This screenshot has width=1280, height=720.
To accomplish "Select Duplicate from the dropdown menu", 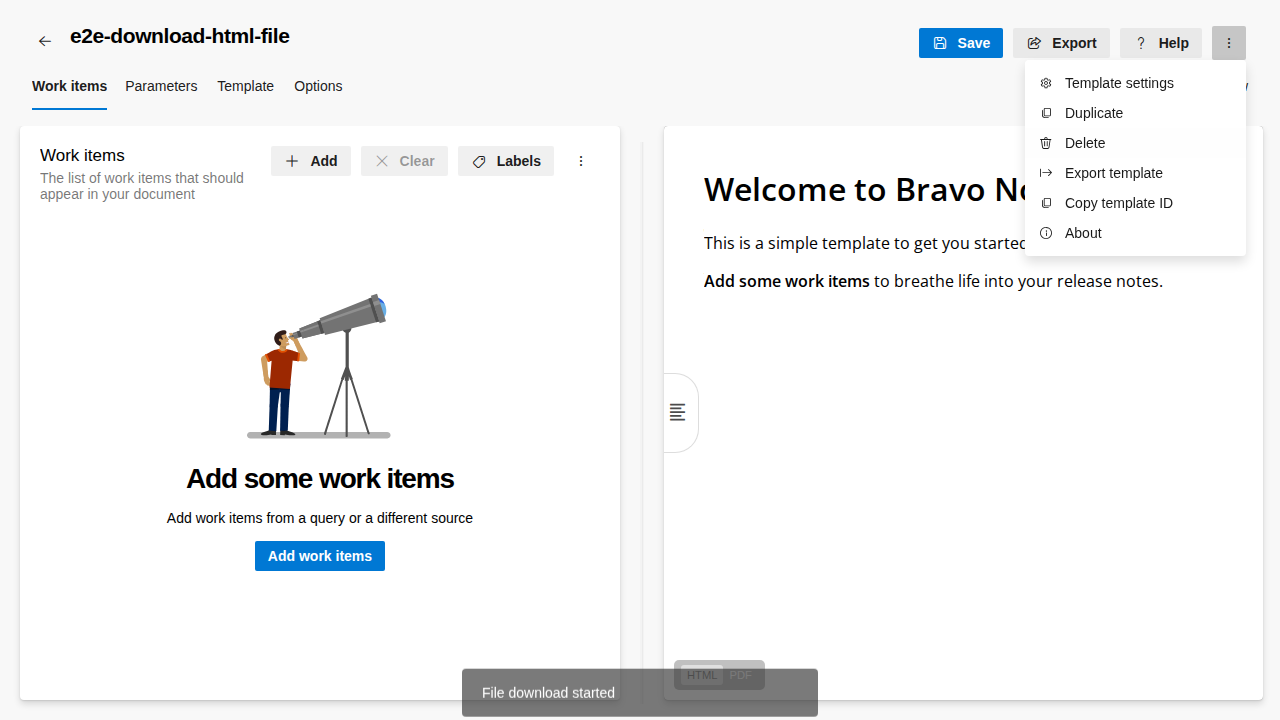I will [1093, 113].
